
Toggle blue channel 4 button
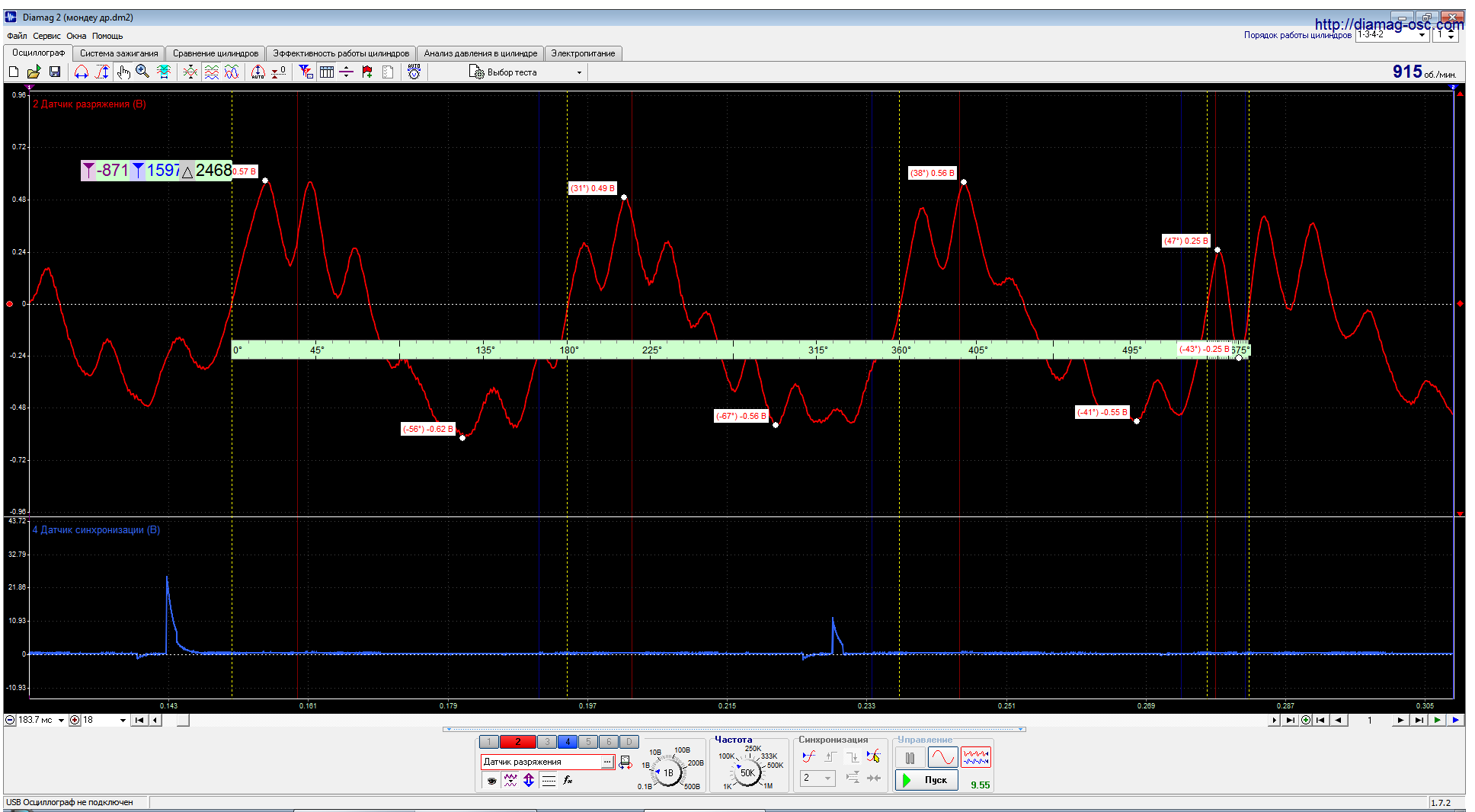(568, 742)
